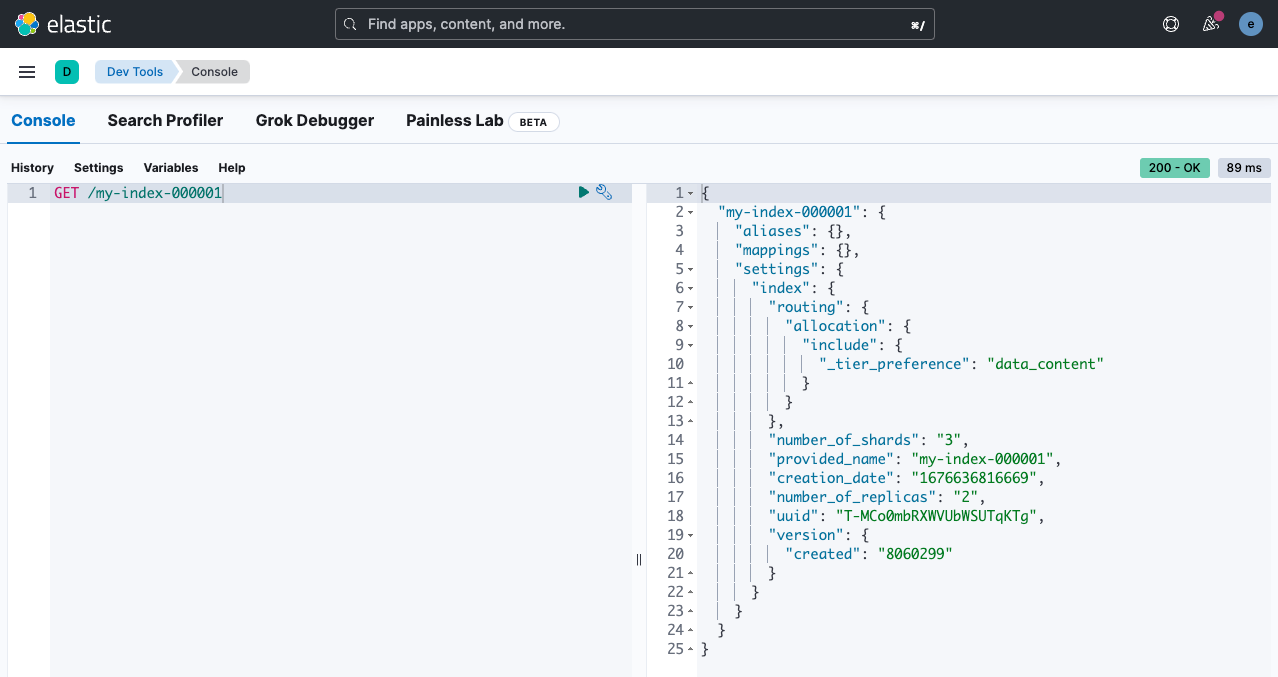Collapse the routing block at line 7
This screenshot has width=1278, height=677.
[691, 307]
